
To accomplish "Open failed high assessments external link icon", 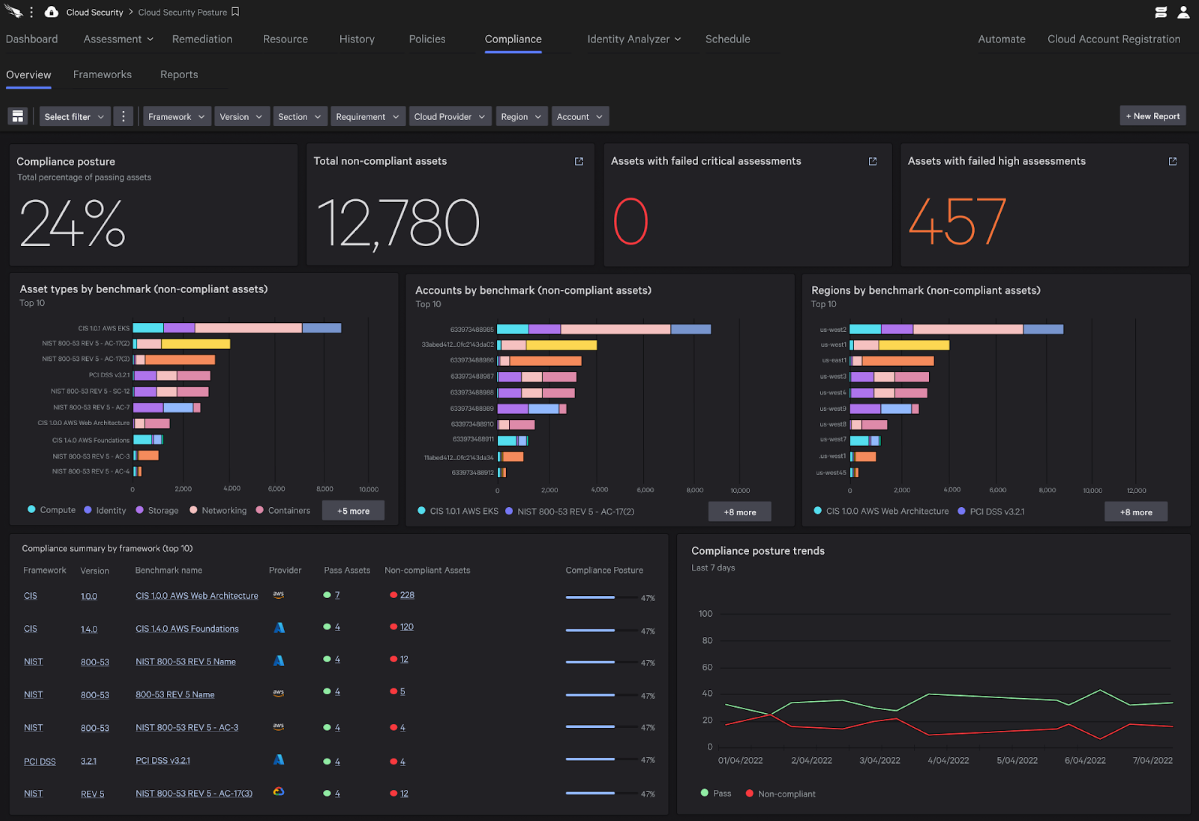I will click(1173, 161).
